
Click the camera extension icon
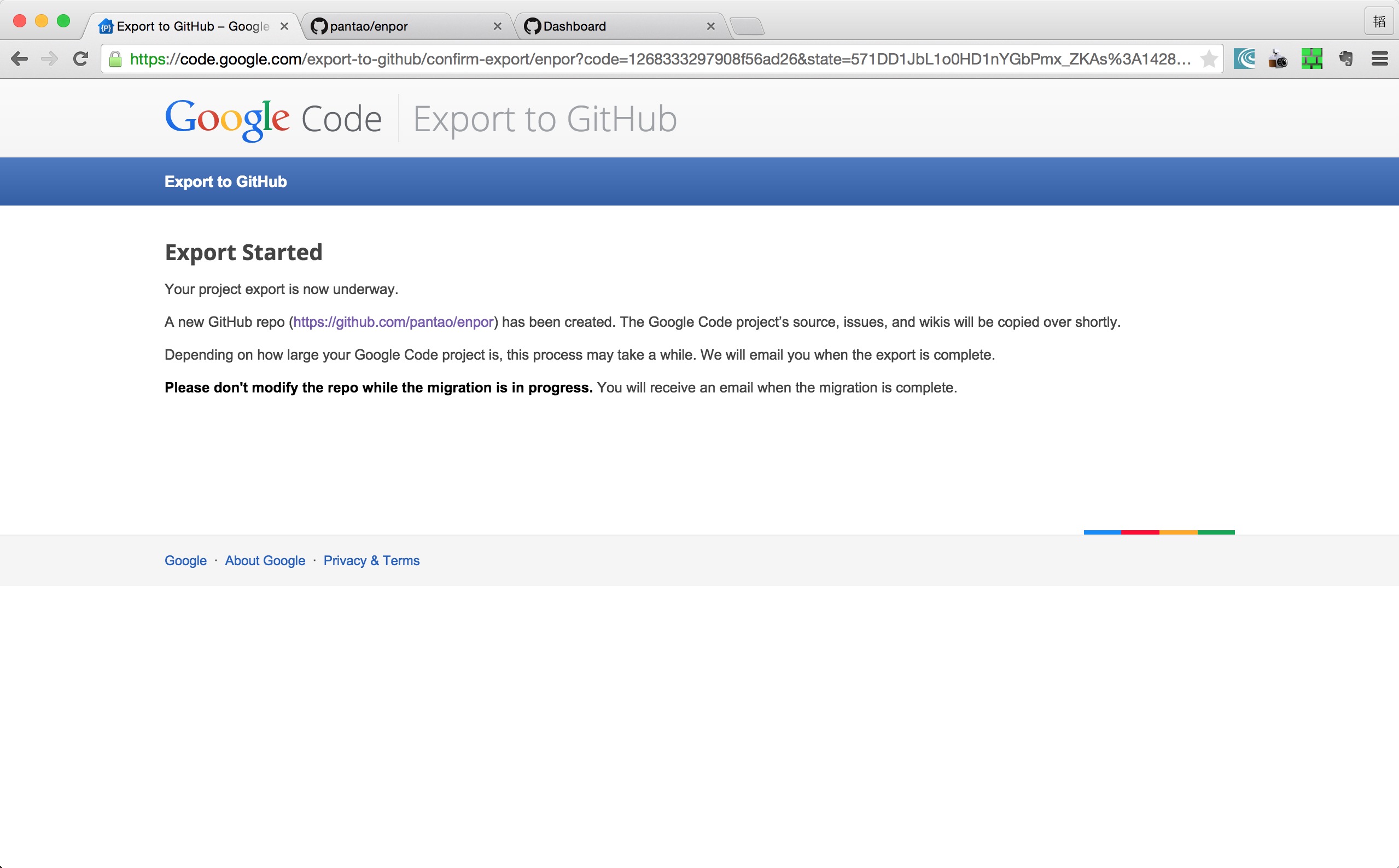pos(1278,58)
